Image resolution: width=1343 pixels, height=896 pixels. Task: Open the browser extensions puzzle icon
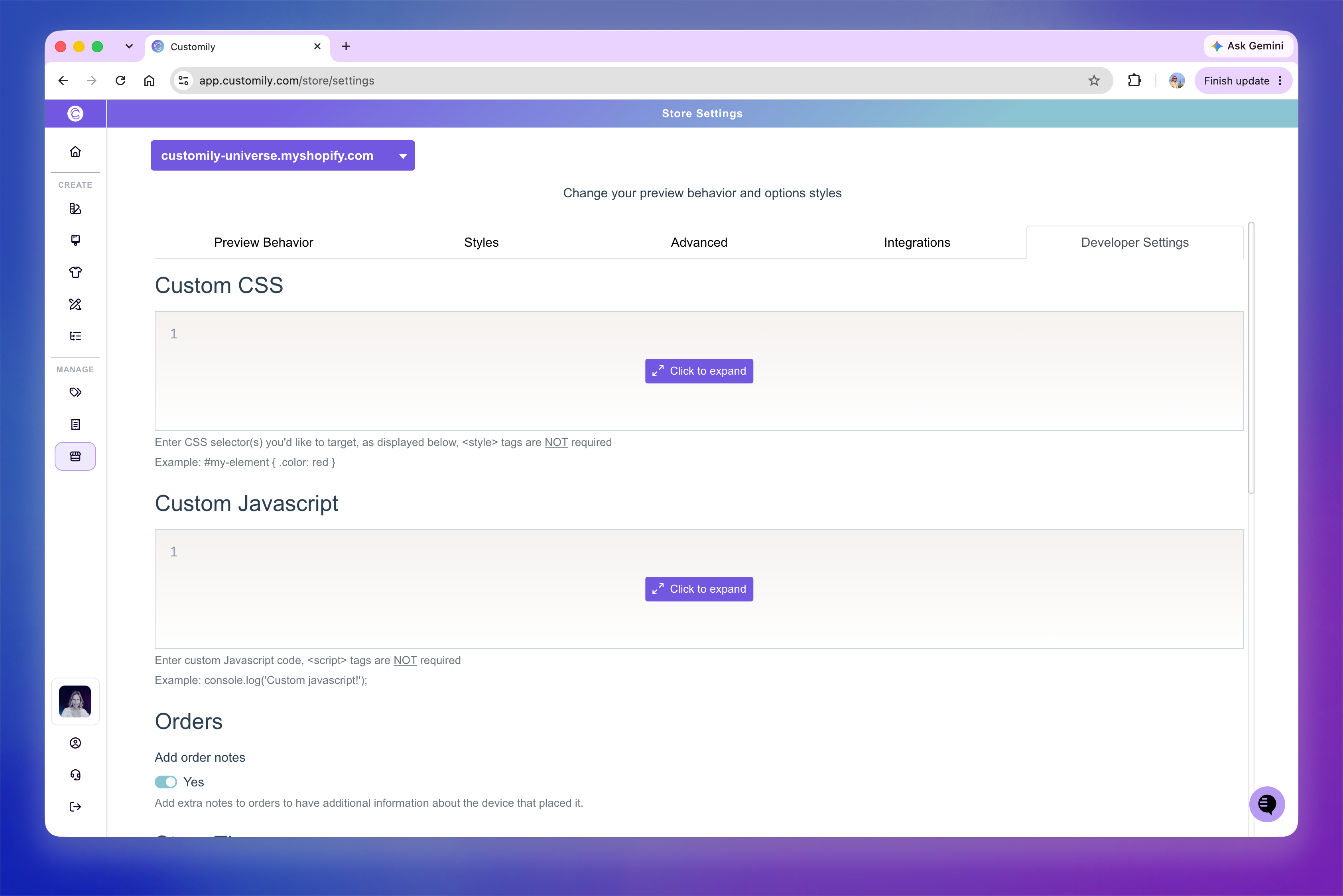click(1135, 81)
